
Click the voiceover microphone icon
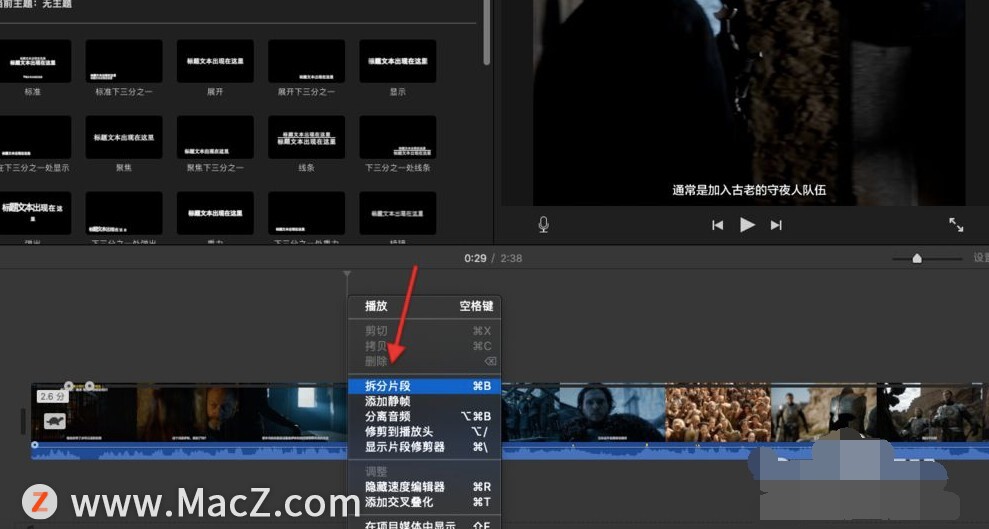pyautogui.click(x=544, y=224)
